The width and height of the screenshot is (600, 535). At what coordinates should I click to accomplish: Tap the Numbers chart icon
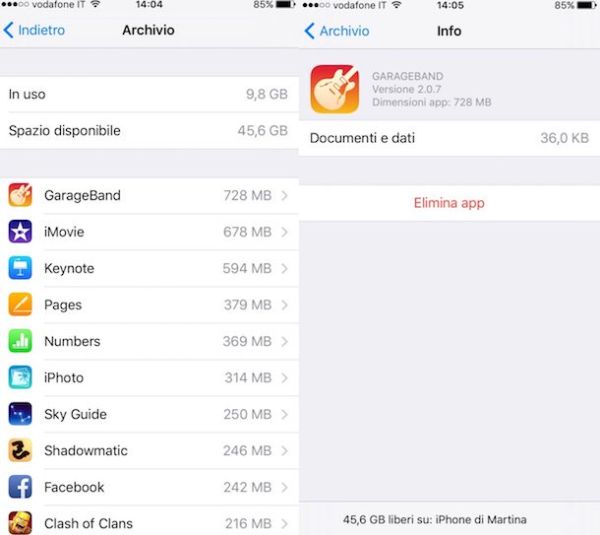(x=20, y=341)
